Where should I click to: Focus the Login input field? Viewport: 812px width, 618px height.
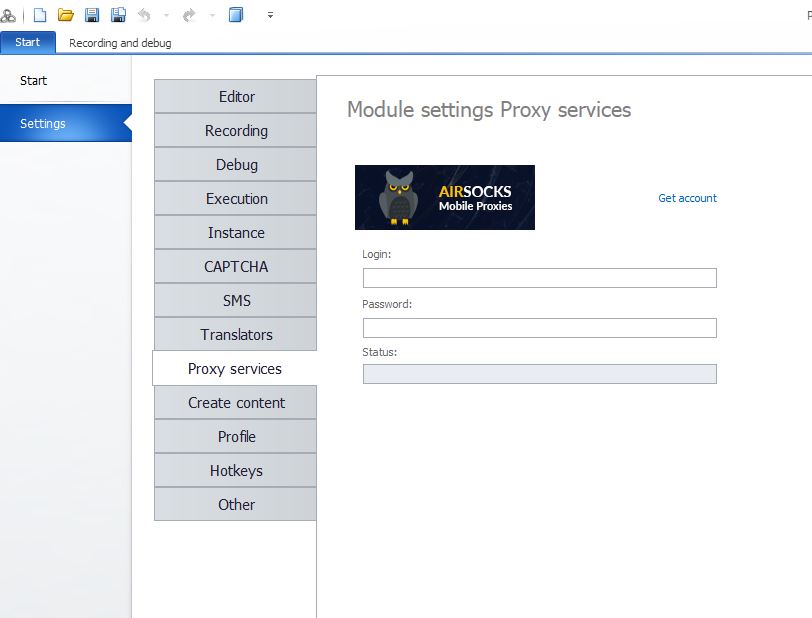(x=540, y=278)
